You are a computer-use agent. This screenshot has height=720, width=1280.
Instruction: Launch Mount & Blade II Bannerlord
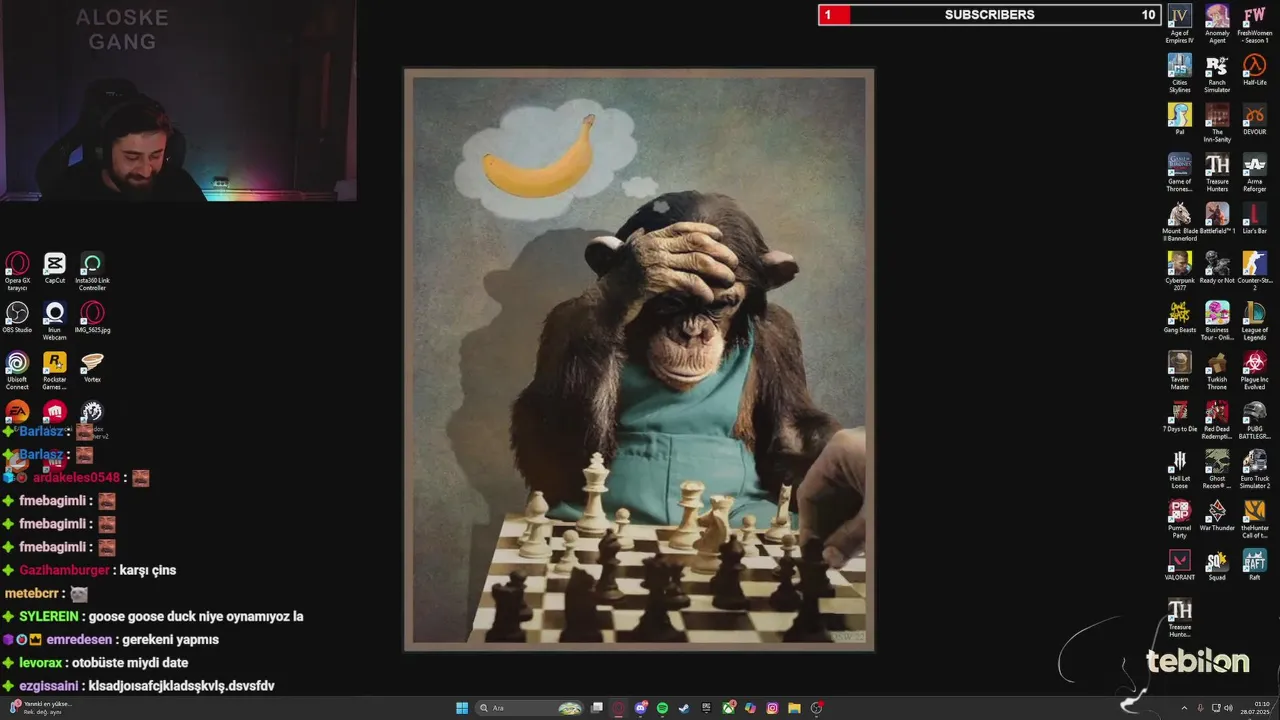(x=1180, y=222)
